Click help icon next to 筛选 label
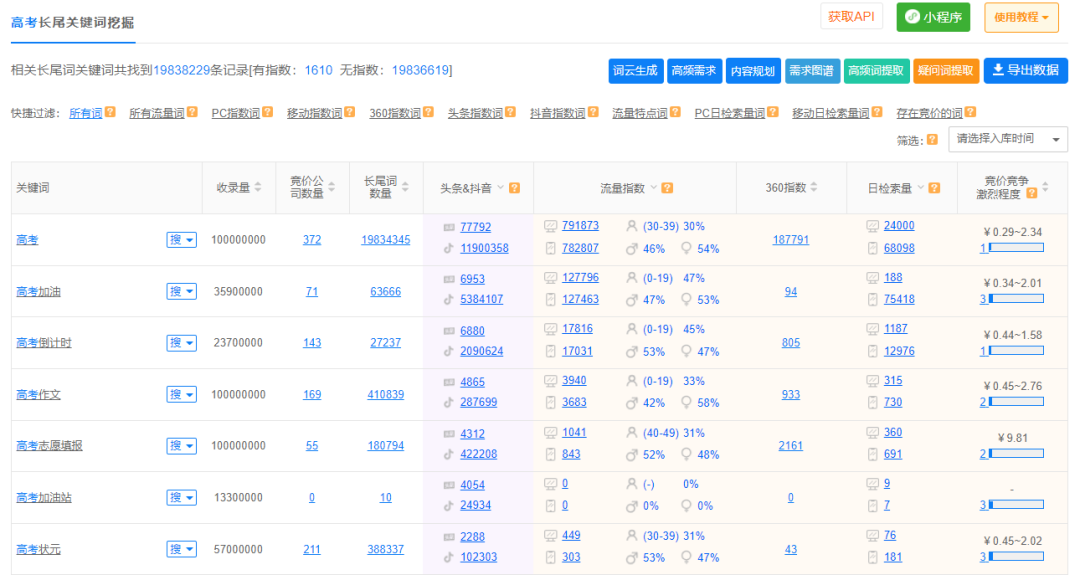This screenshot has width=1080, height=575. pos(932,140)
